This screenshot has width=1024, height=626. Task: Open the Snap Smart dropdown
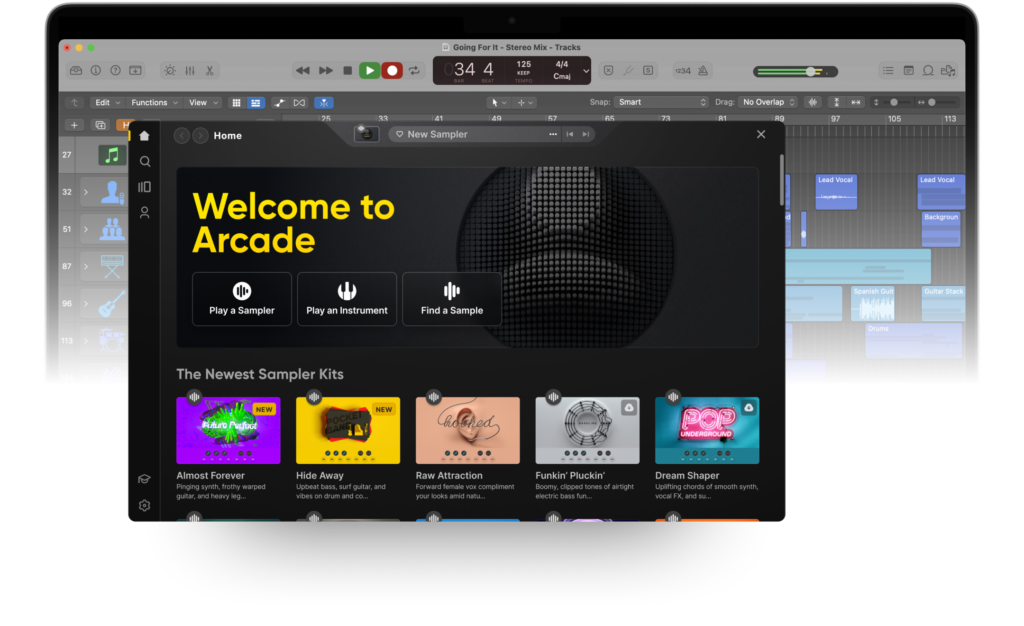click(662, 102)
